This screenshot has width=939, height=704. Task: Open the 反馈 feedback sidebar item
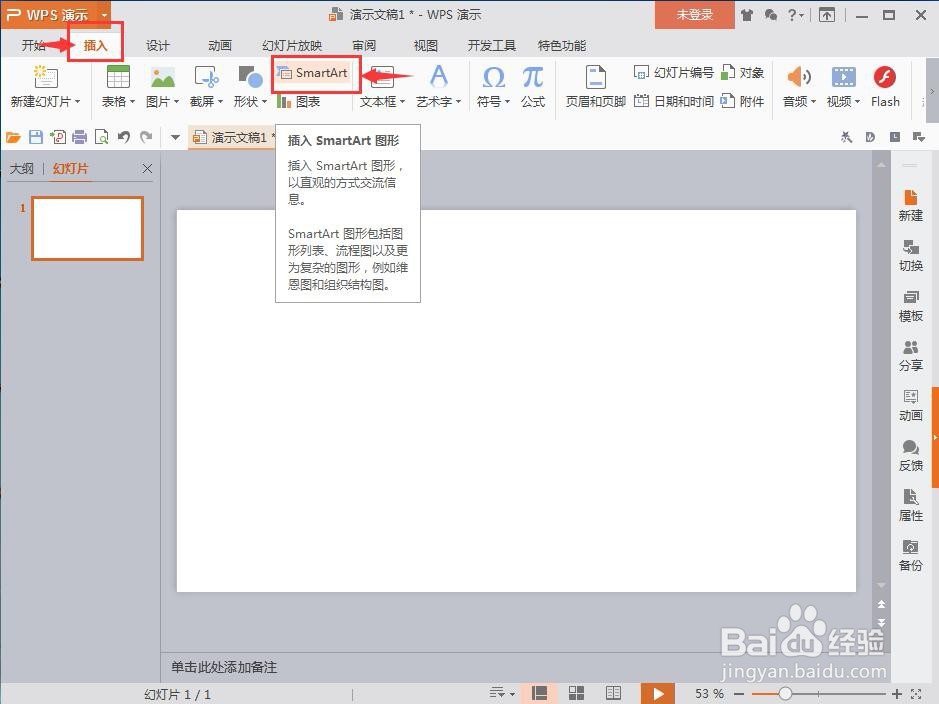tap(910, 456)
